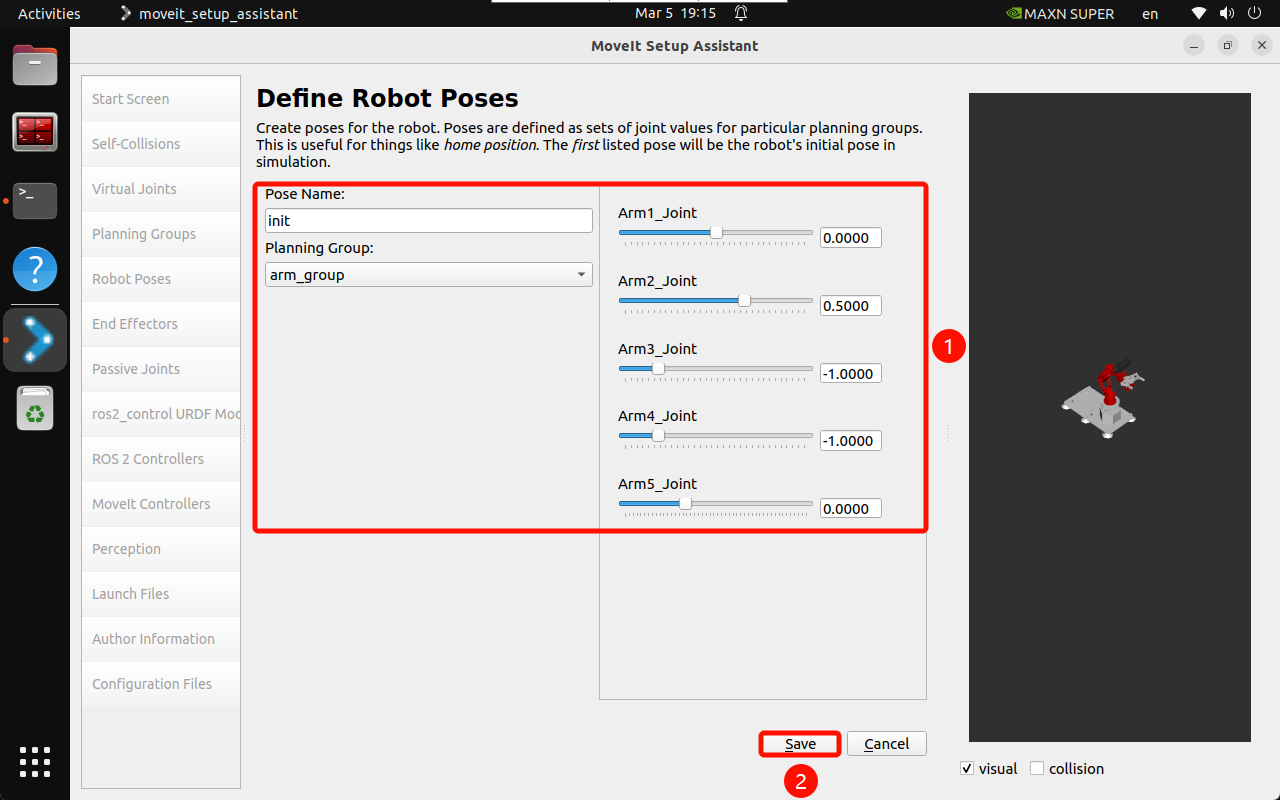Screen dimensions: 1280x800
Task: Cancel the pose editing
Action: 887,744
